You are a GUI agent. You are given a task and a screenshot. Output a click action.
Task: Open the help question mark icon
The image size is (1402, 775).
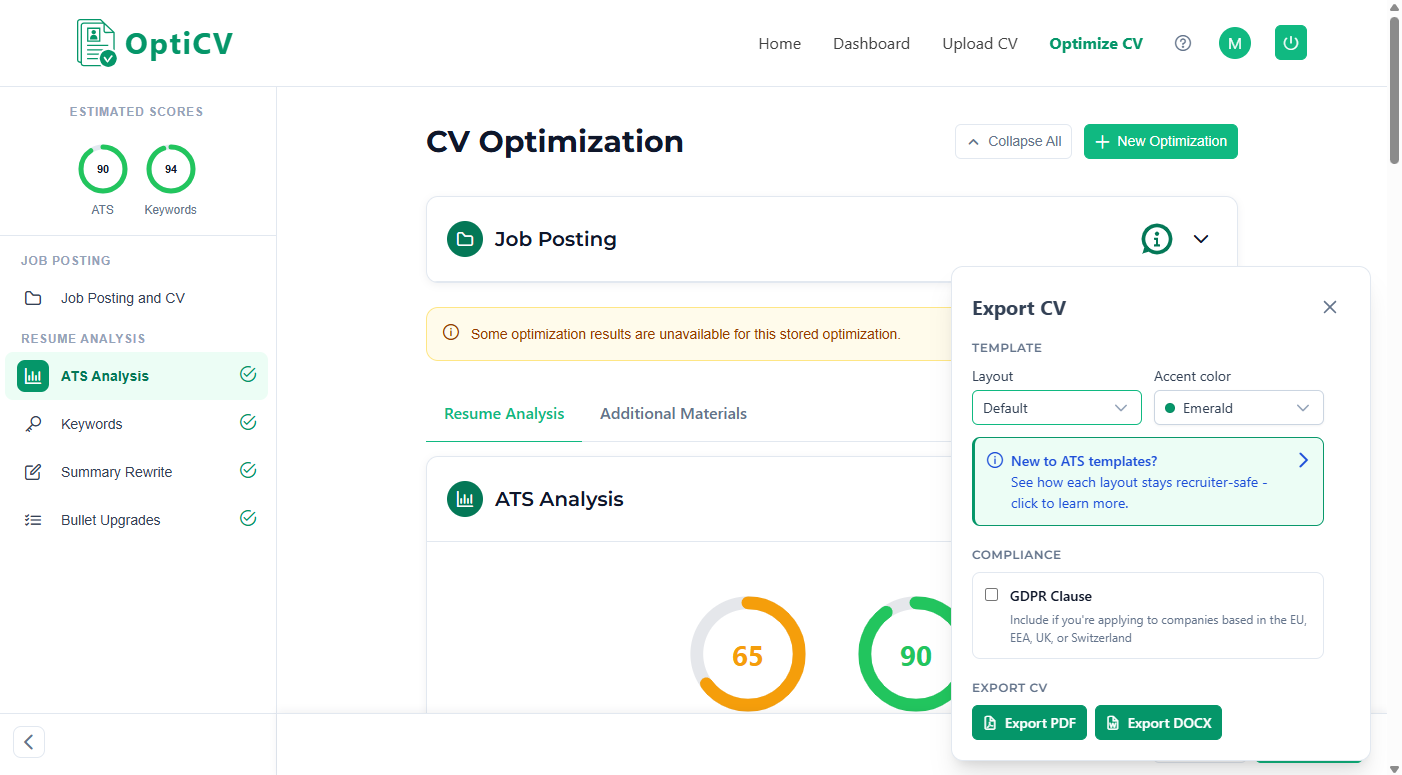pyautogui.click(x=1183, y=43)
